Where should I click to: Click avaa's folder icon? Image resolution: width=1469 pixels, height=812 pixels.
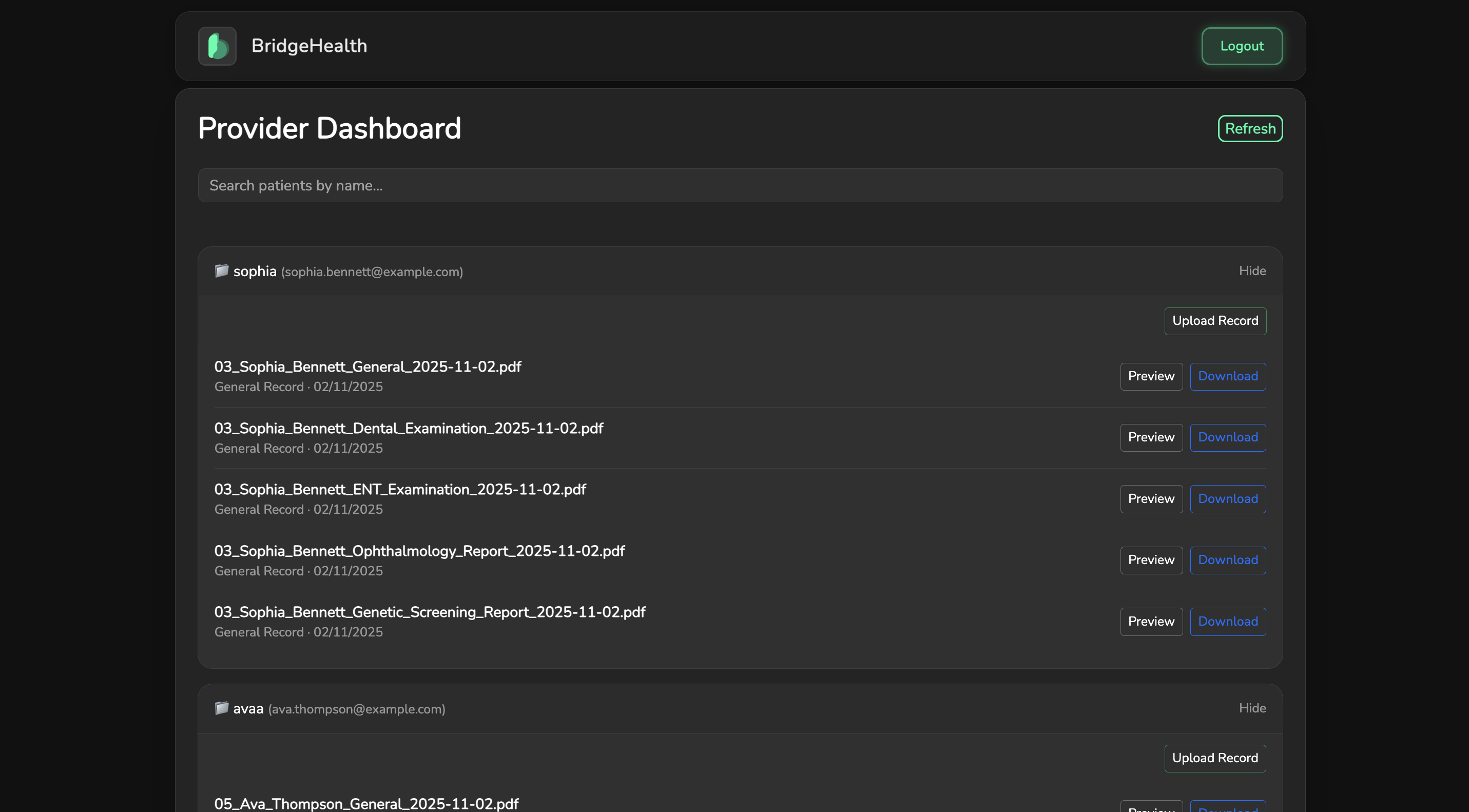click(x=221, y=708)
